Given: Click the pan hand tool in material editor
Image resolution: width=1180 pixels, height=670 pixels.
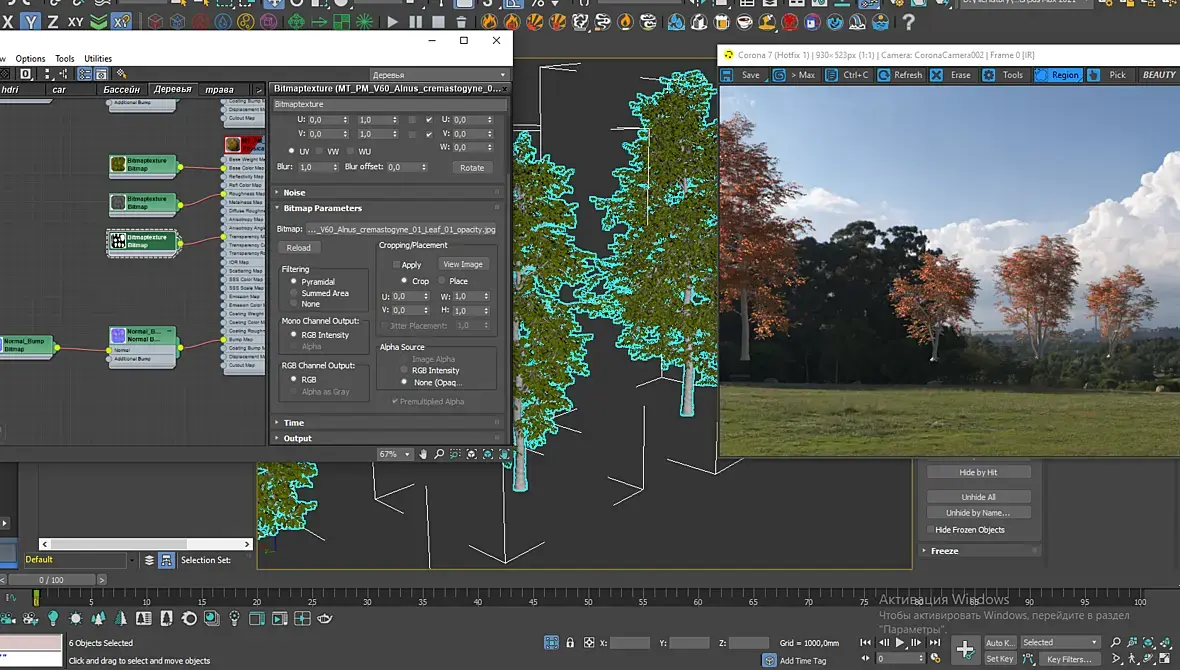Looking at the screenshot, I should click(x=423, y=454).
